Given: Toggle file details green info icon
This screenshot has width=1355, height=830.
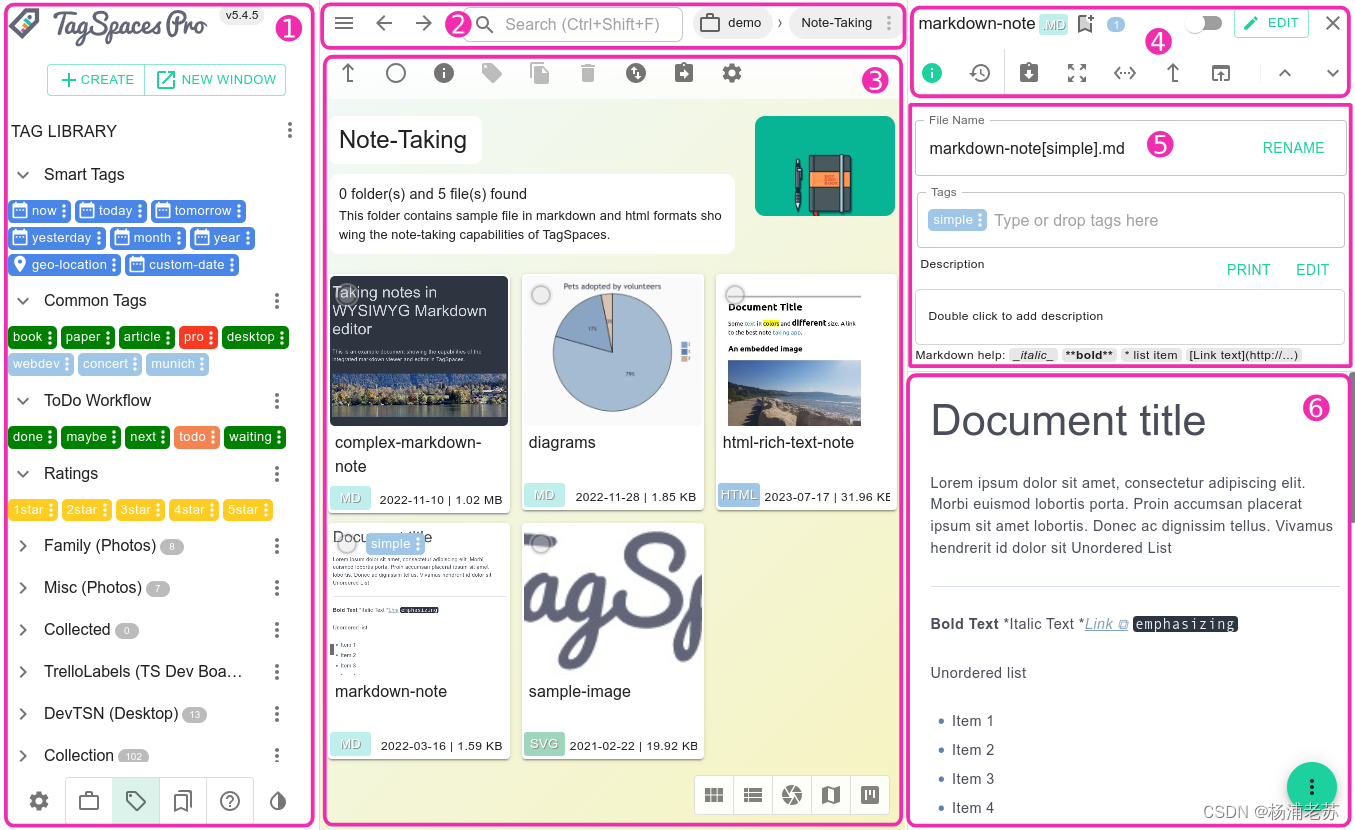Looking at the screenshot, I should (x=932, y=73).
